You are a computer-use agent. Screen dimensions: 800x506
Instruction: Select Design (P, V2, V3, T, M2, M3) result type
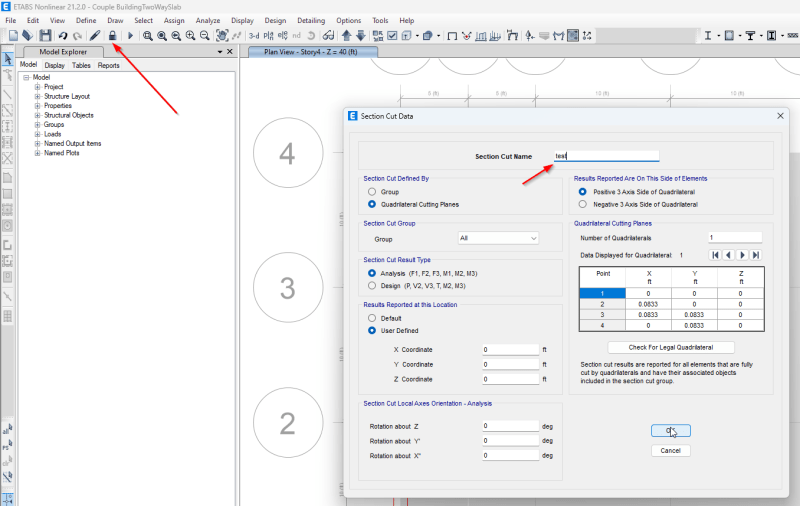pyautogui.click(x=372, y=286)
